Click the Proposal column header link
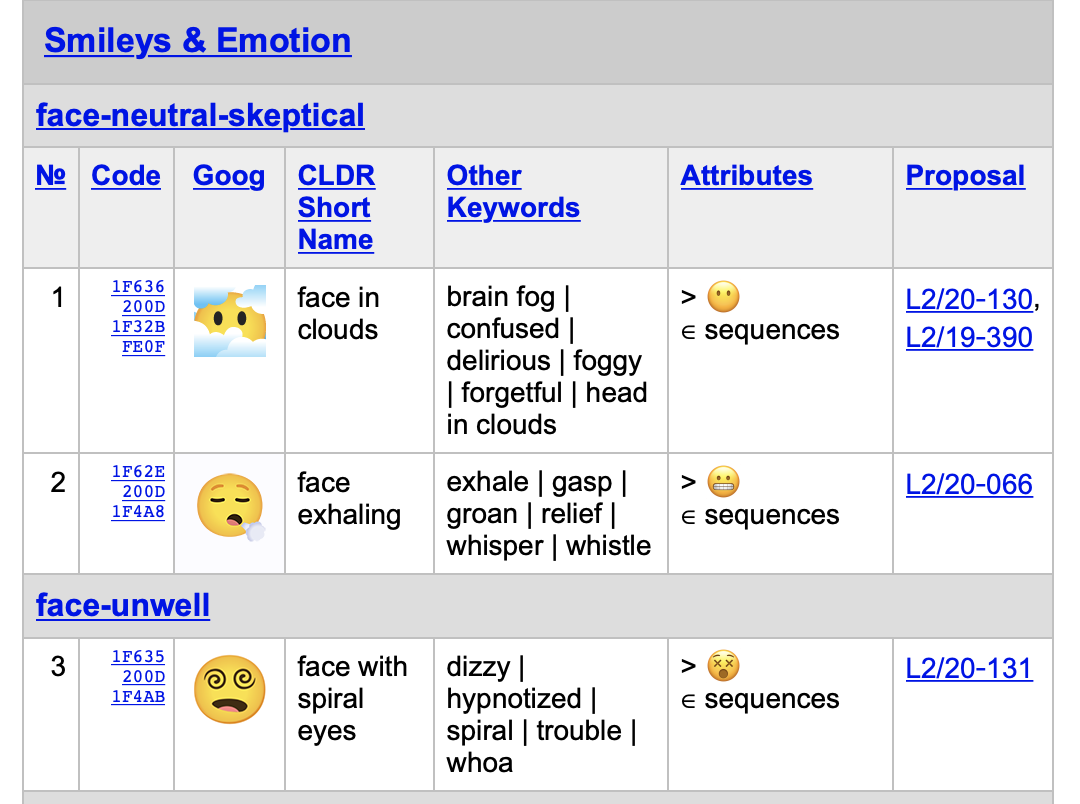1080x804 pixels. click(965, 176)
